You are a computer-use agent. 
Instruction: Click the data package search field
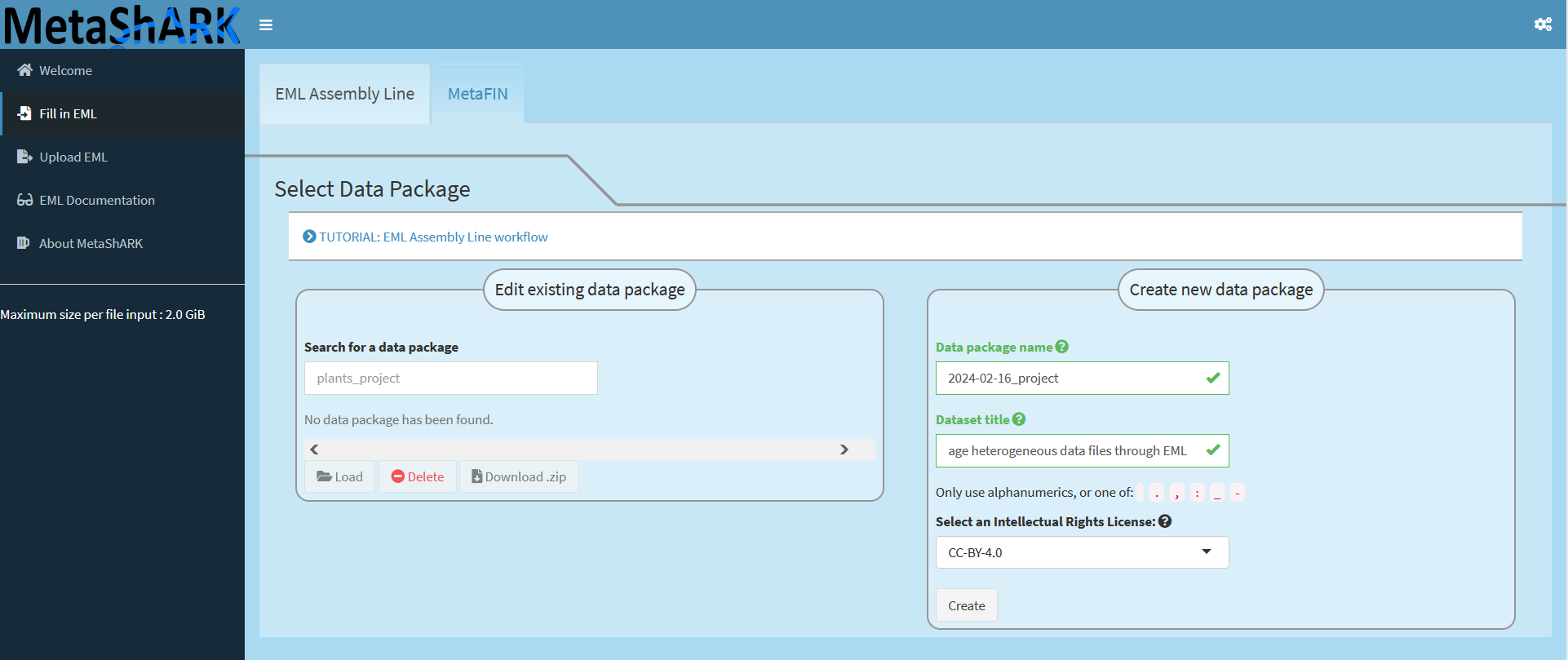click(451, 379)
